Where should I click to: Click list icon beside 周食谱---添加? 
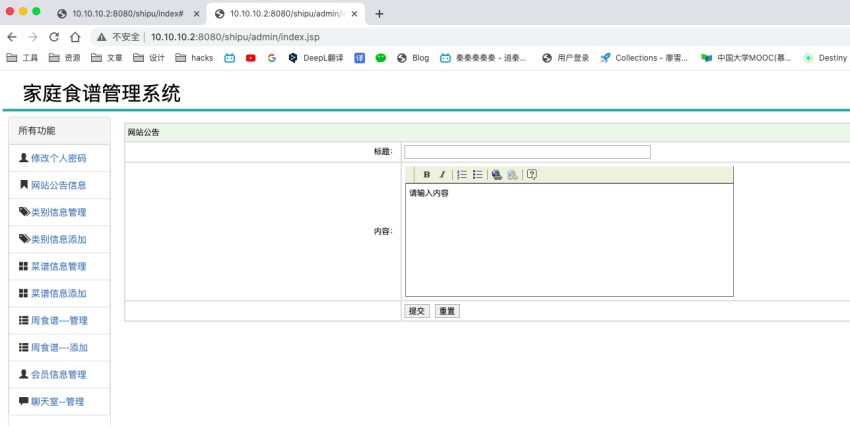(23, 347)
